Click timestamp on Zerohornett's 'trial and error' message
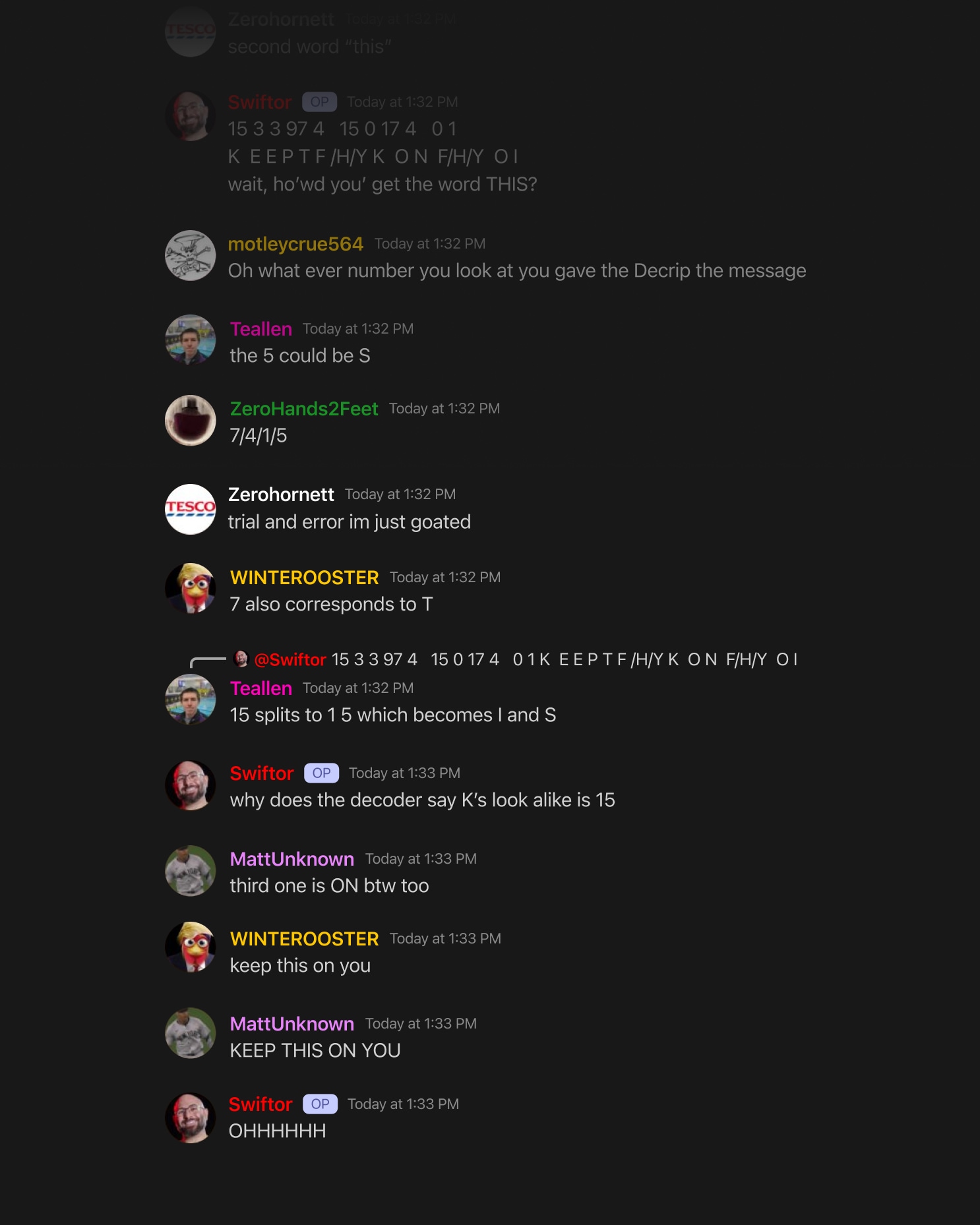This screenshot has width=980, height=1225. click(x=400, y=494)
